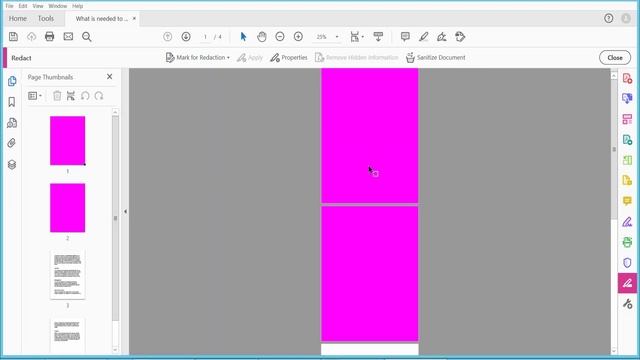Upload the file using the cloud icon
Image resolution: width=640 pixels, height=360 pixels.
[31, 37]
